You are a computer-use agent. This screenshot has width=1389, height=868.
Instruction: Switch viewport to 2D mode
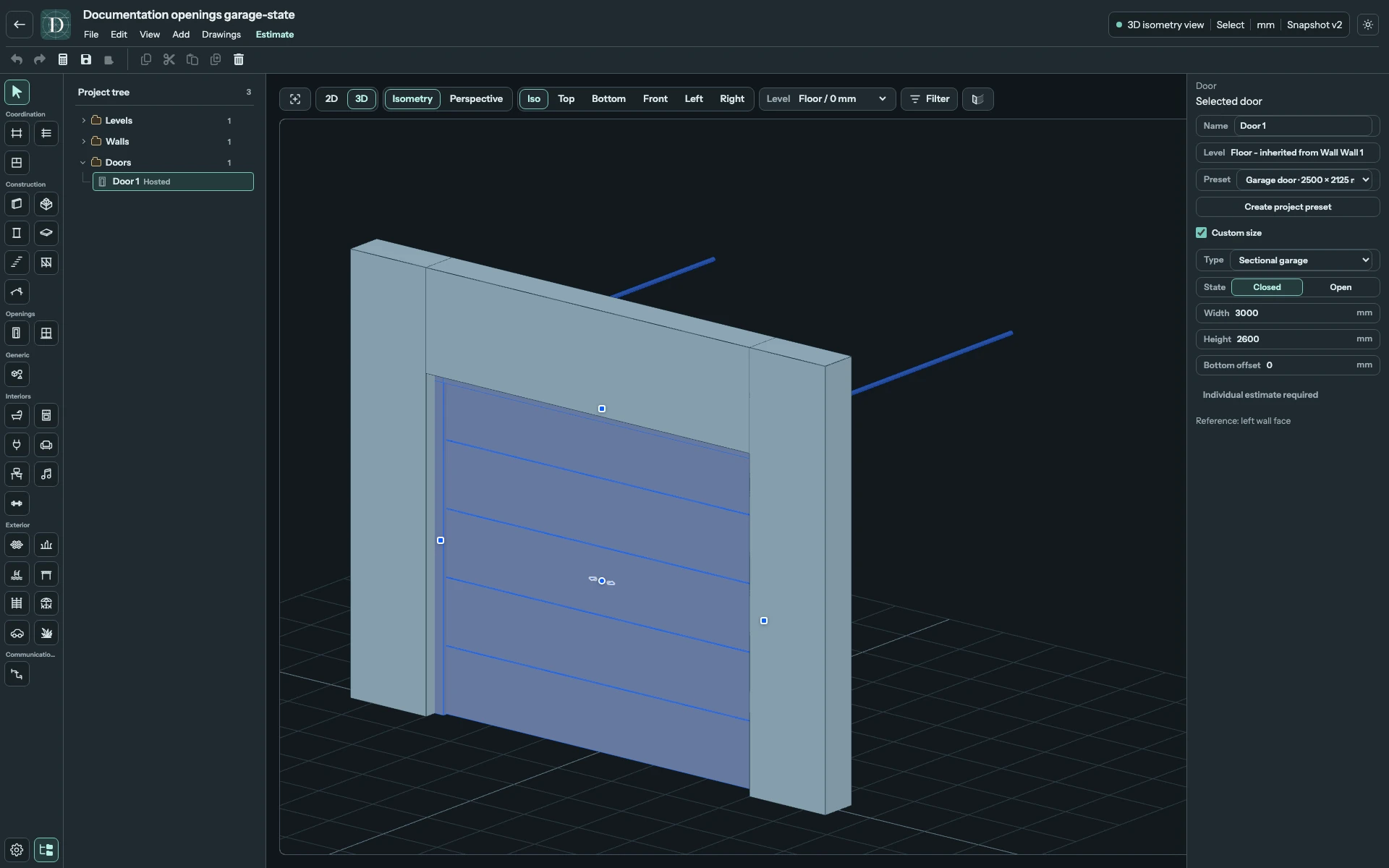click(331, 99)
